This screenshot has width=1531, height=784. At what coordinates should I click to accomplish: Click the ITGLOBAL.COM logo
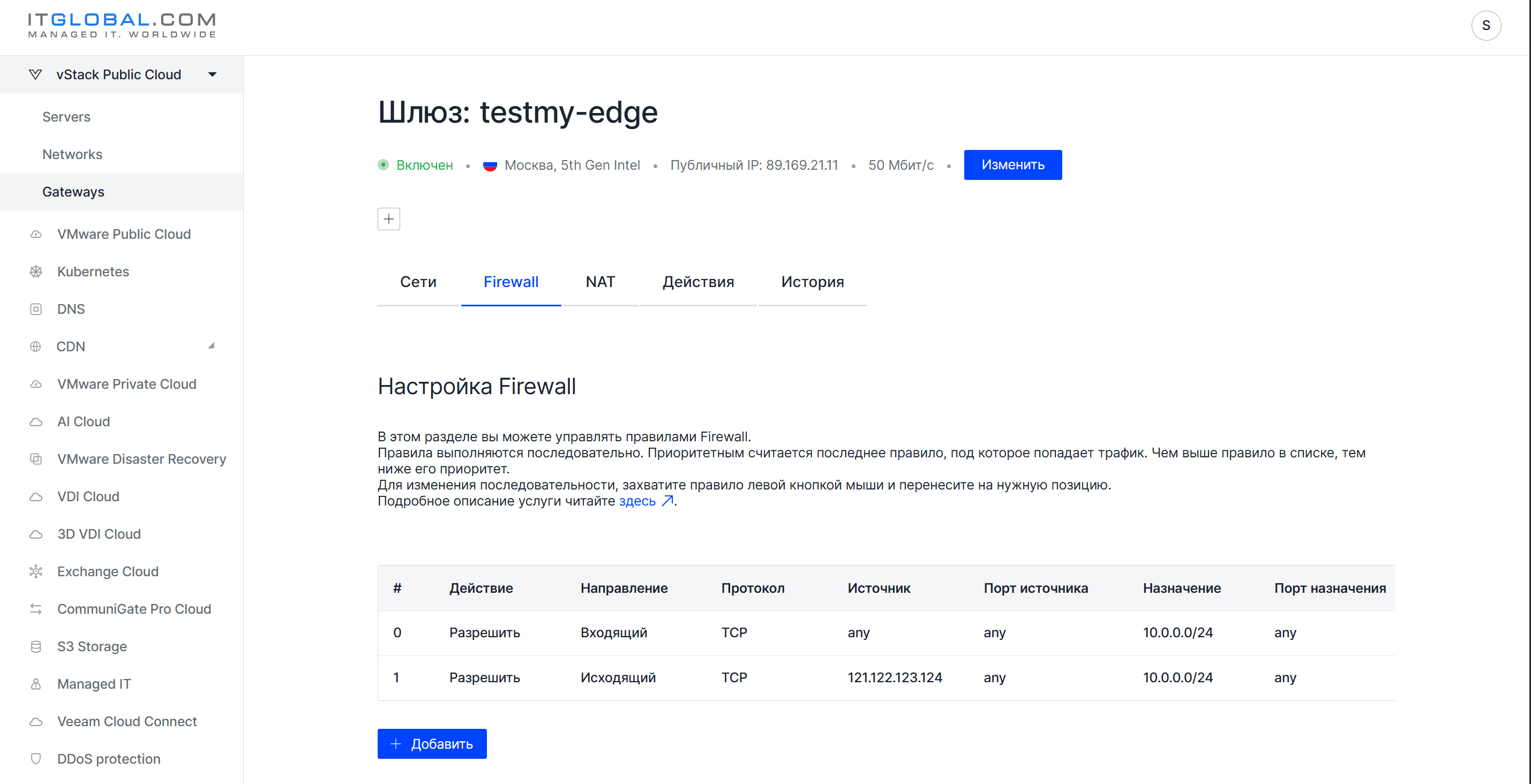[x=122, y=26]
